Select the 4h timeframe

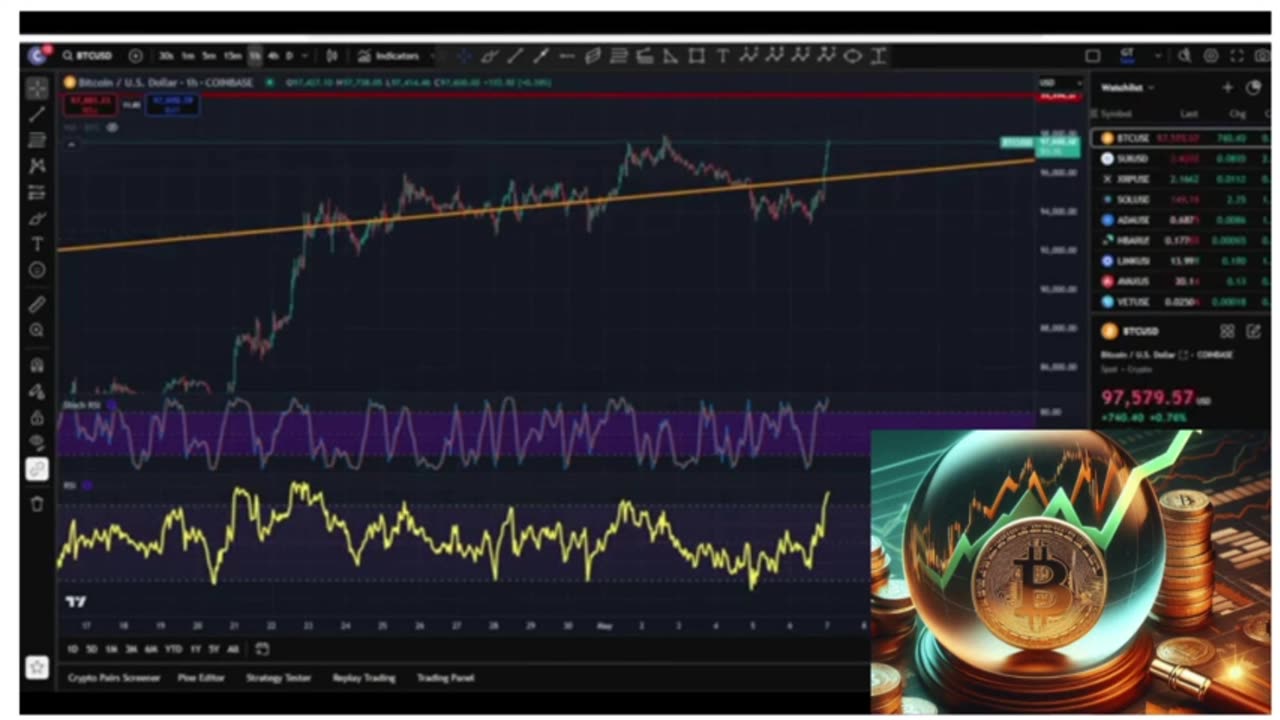click(x=273, y=56)
